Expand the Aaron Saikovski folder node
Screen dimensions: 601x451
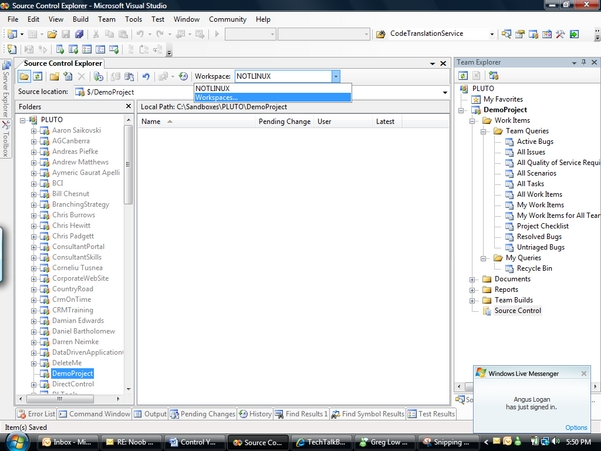(34, 131)
